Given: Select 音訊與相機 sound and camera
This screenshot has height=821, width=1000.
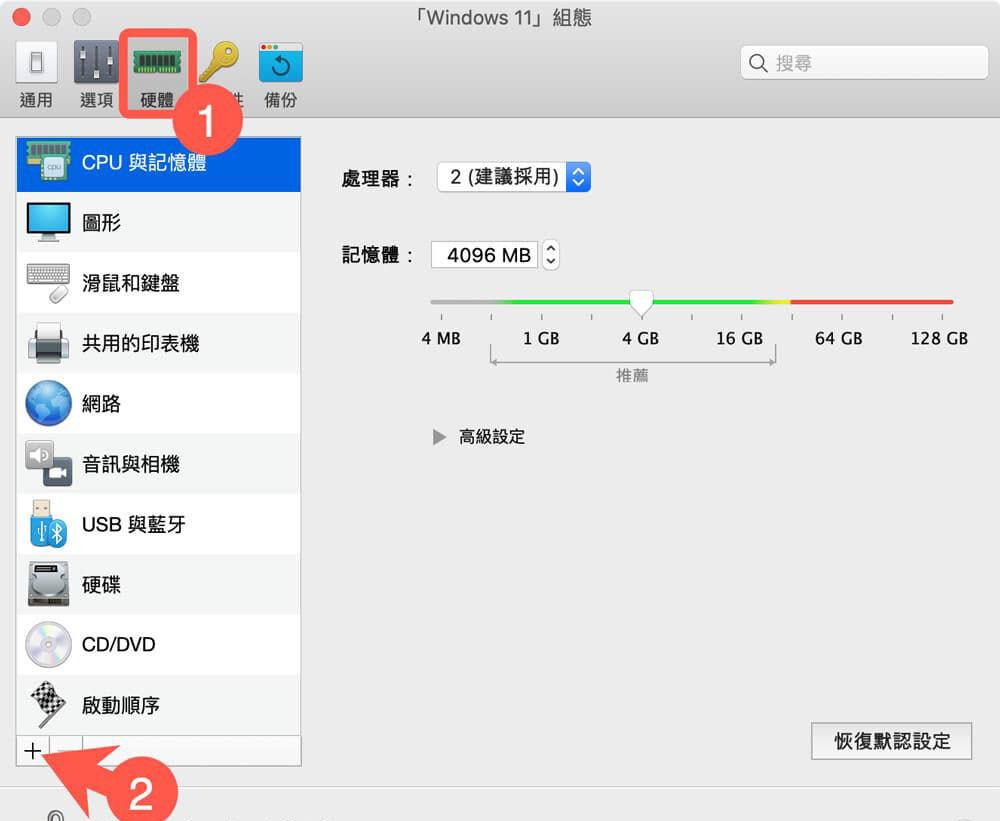Looking at the screenshot, I should tap(158, 464).
